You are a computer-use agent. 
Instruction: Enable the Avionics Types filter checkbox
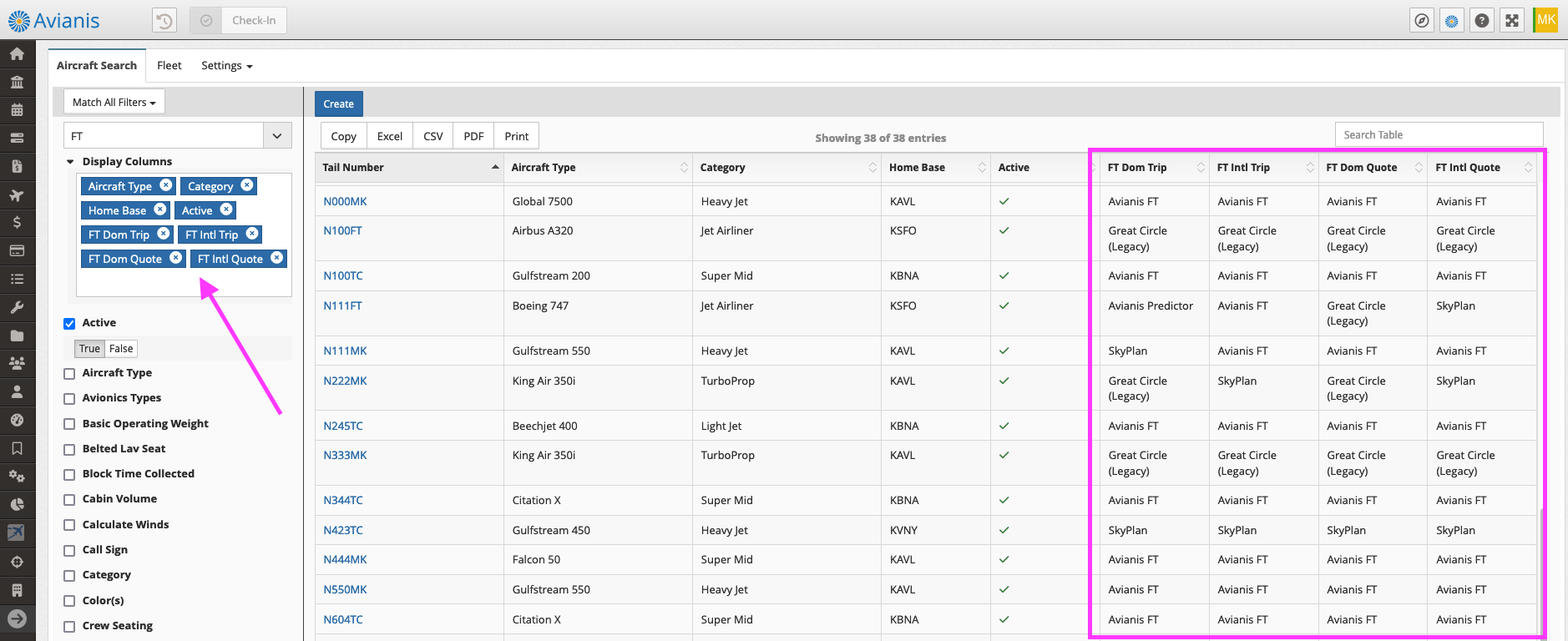coord(69,399)
